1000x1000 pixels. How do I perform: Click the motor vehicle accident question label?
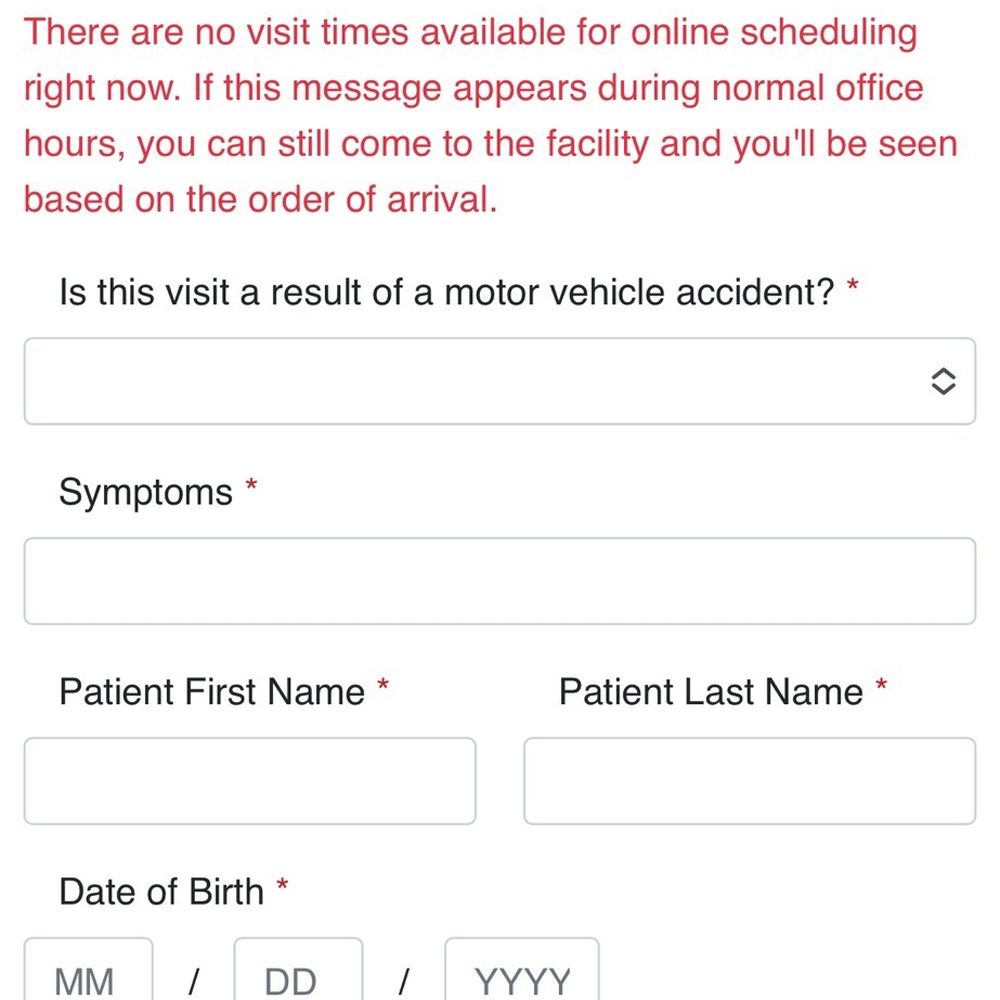tap(446, 292)
